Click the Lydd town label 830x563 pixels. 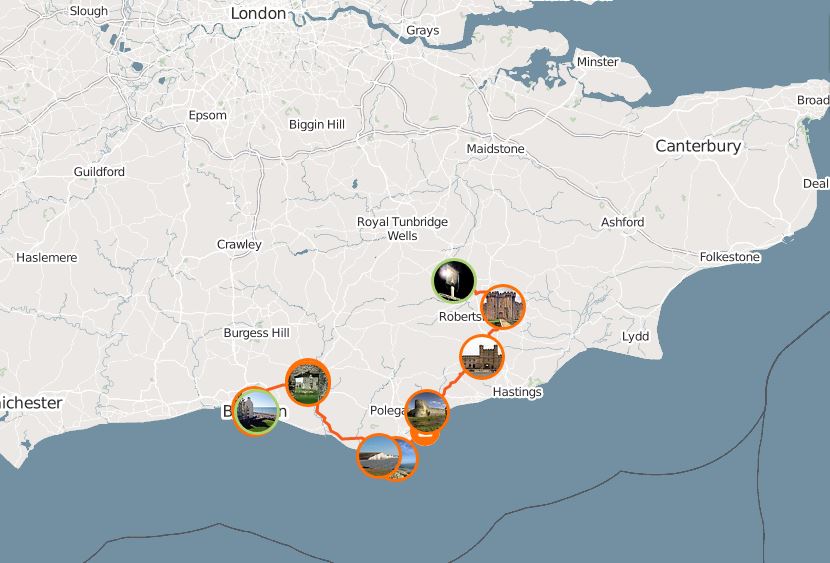click(x=635, y=337)
